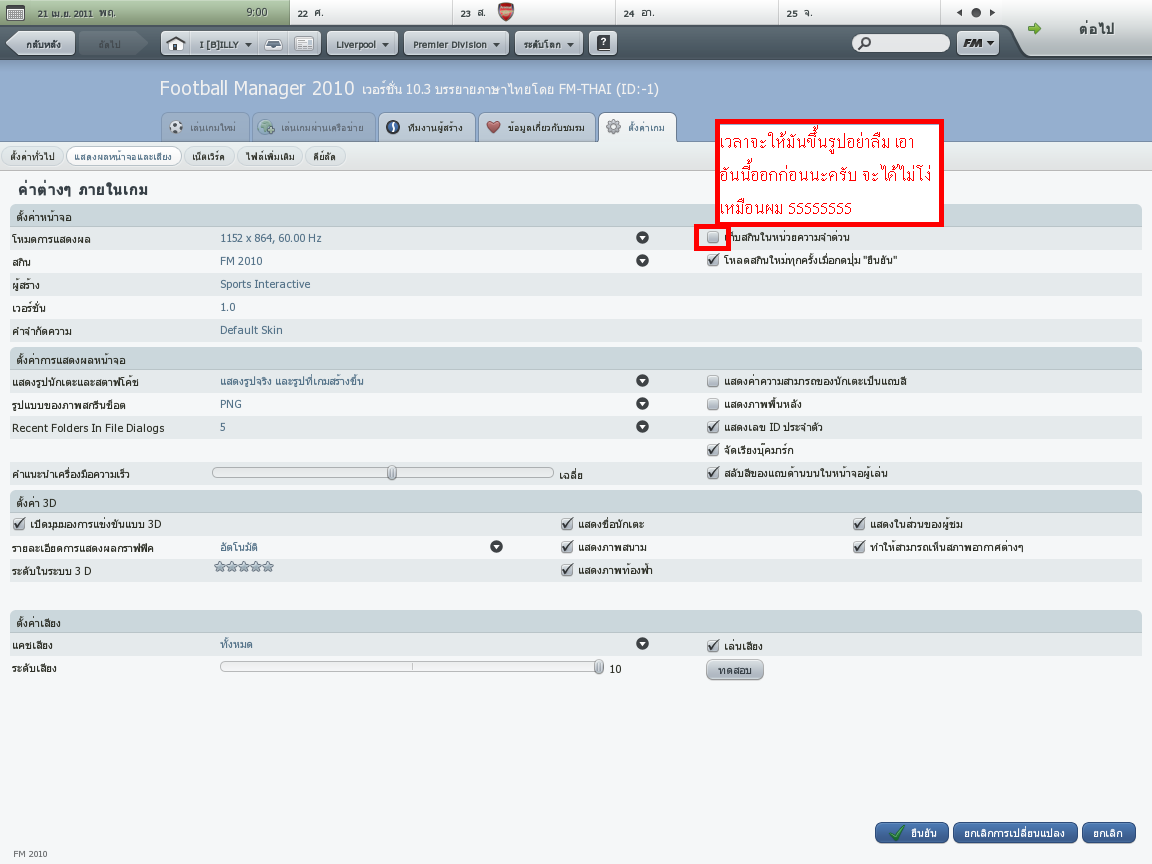Switch to network game tab
1152x864 pixels.
314,127
